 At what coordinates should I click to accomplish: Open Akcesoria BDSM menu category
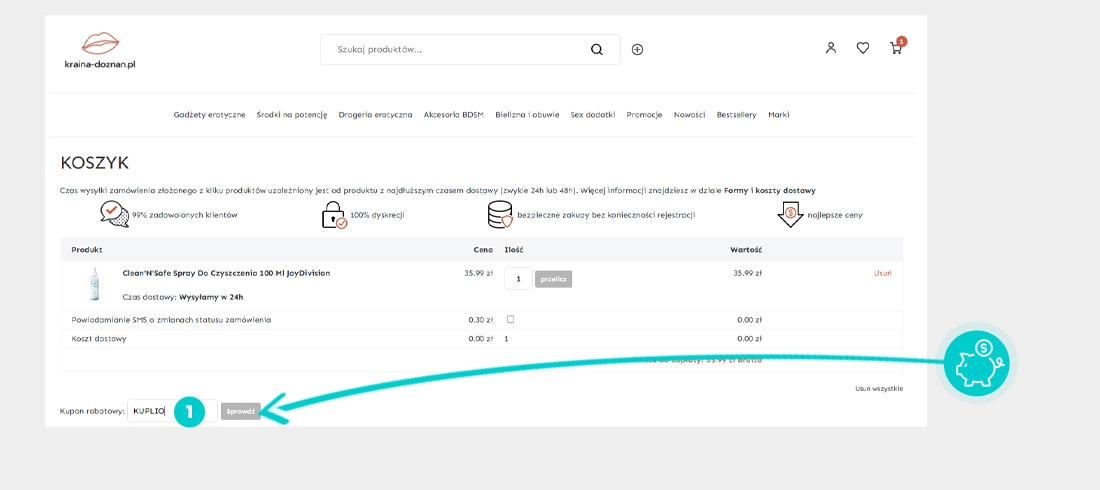[453, 115]
